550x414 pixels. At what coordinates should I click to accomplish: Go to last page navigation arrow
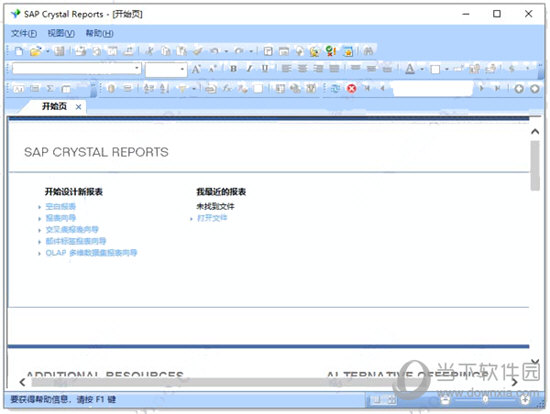coord(497,88)
